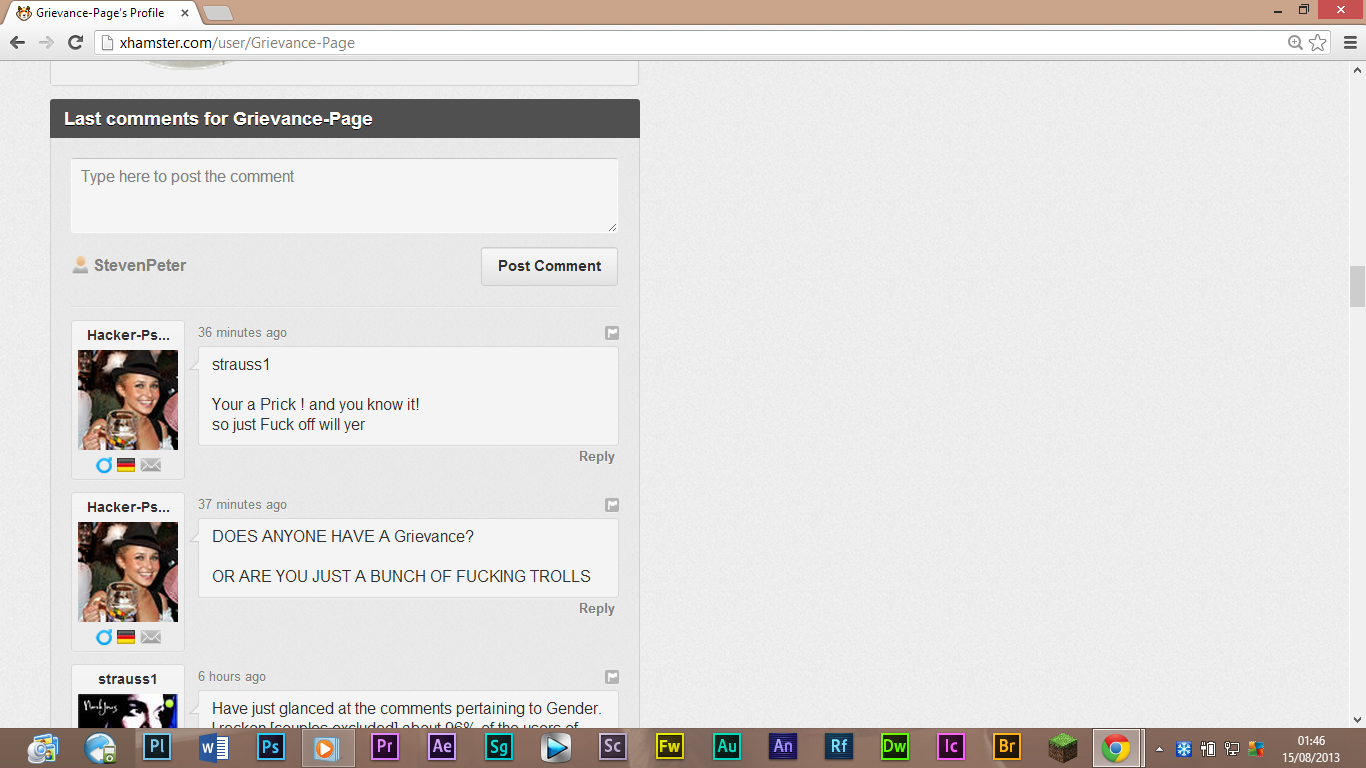This screenshot has height=768, width=1366.
Task: Close the Grievance-Page's Profile tab
Action: pos(185,13)
